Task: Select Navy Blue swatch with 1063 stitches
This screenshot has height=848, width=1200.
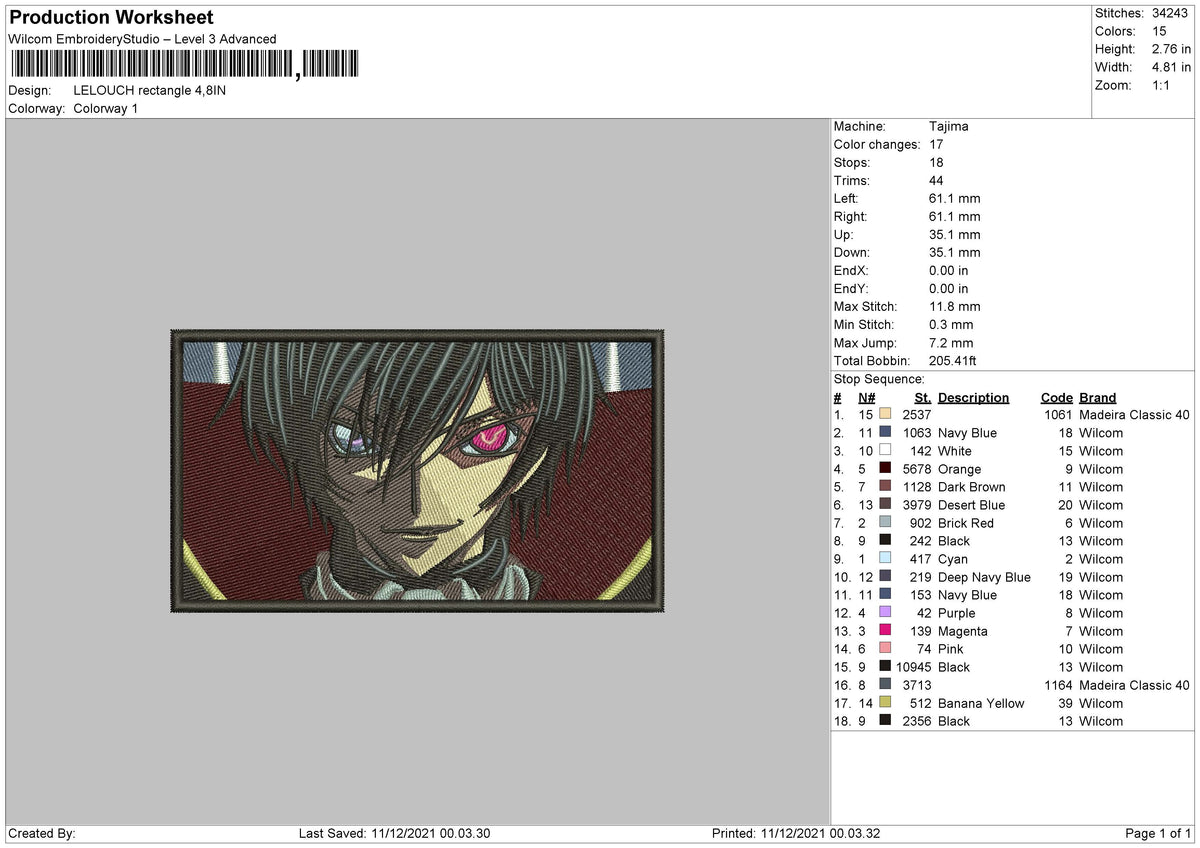Action: [885, 433]
